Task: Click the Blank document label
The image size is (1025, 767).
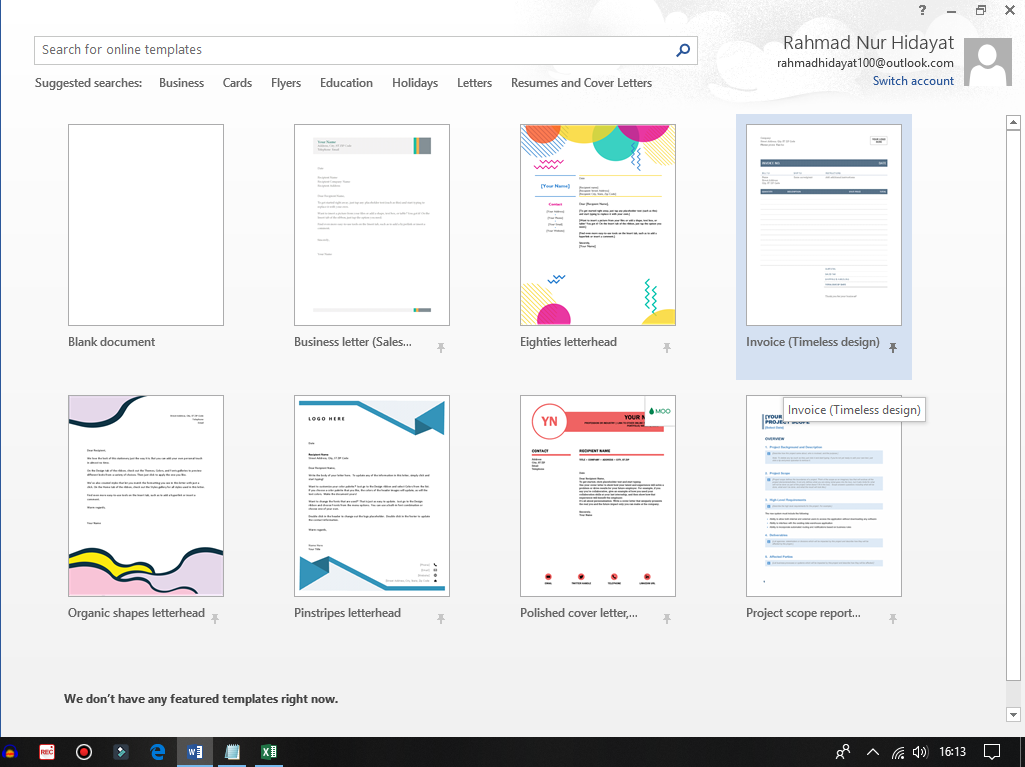Action: [112, 342]
